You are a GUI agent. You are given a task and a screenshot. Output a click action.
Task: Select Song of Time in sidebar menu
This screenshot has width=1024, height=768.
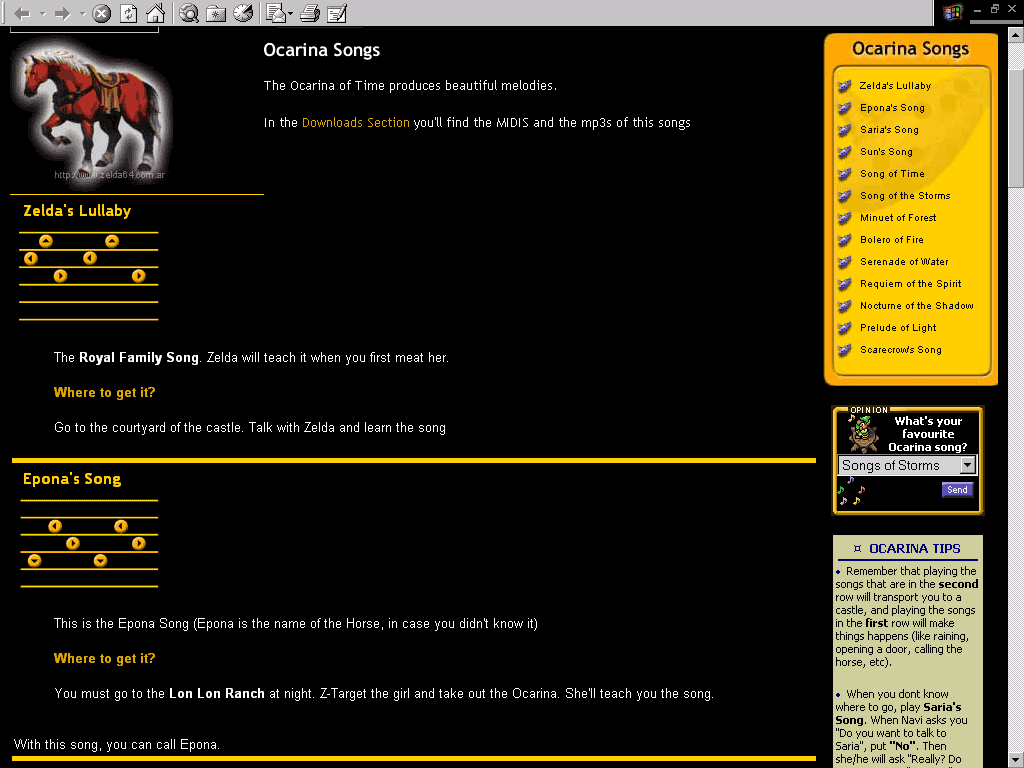coord(892,174)
